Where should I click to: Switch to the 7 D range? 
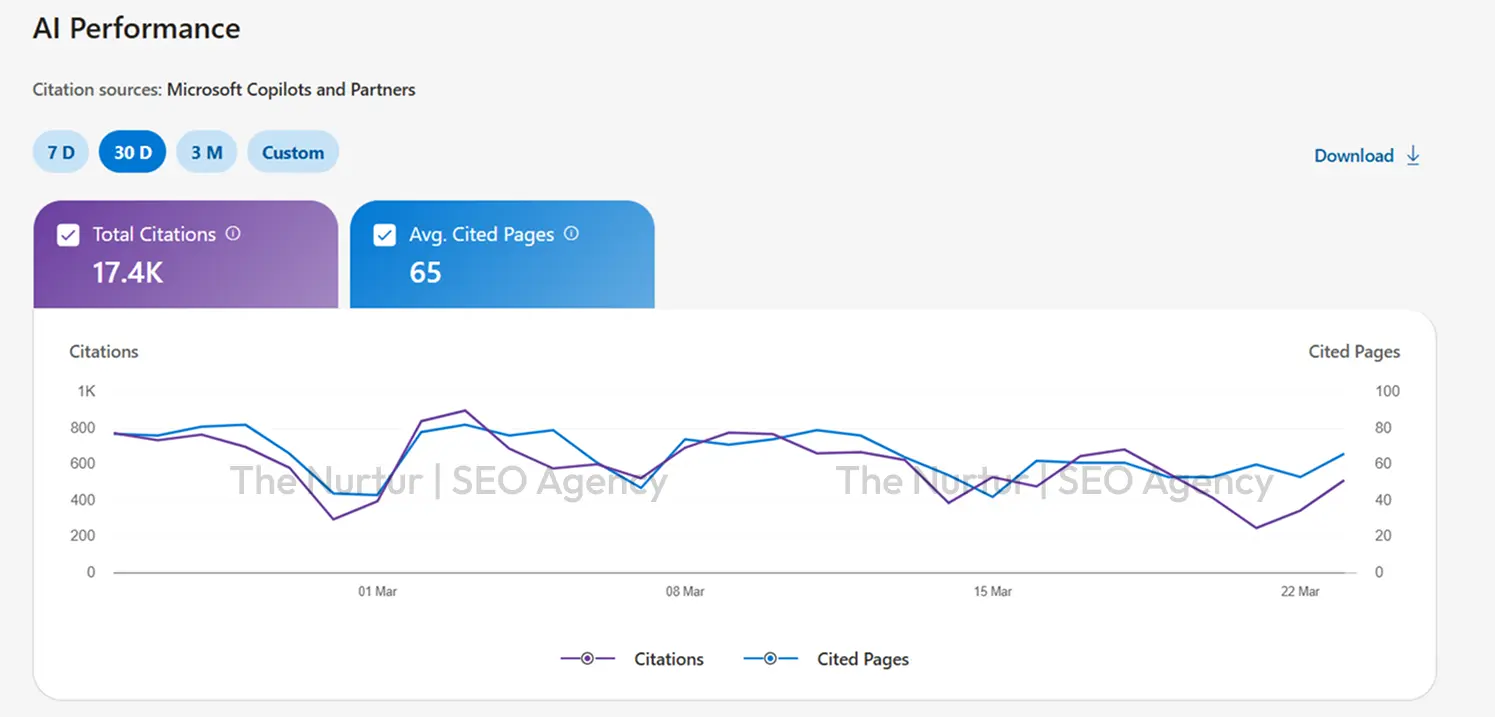61,152
